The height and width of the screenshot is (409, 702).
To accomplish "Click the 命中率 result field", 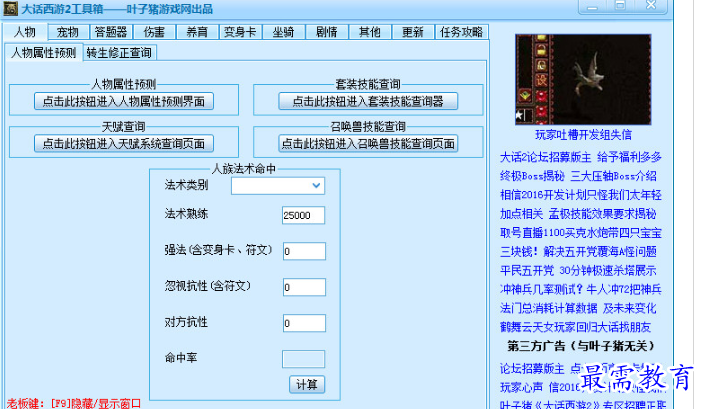I will pos(304,359).
